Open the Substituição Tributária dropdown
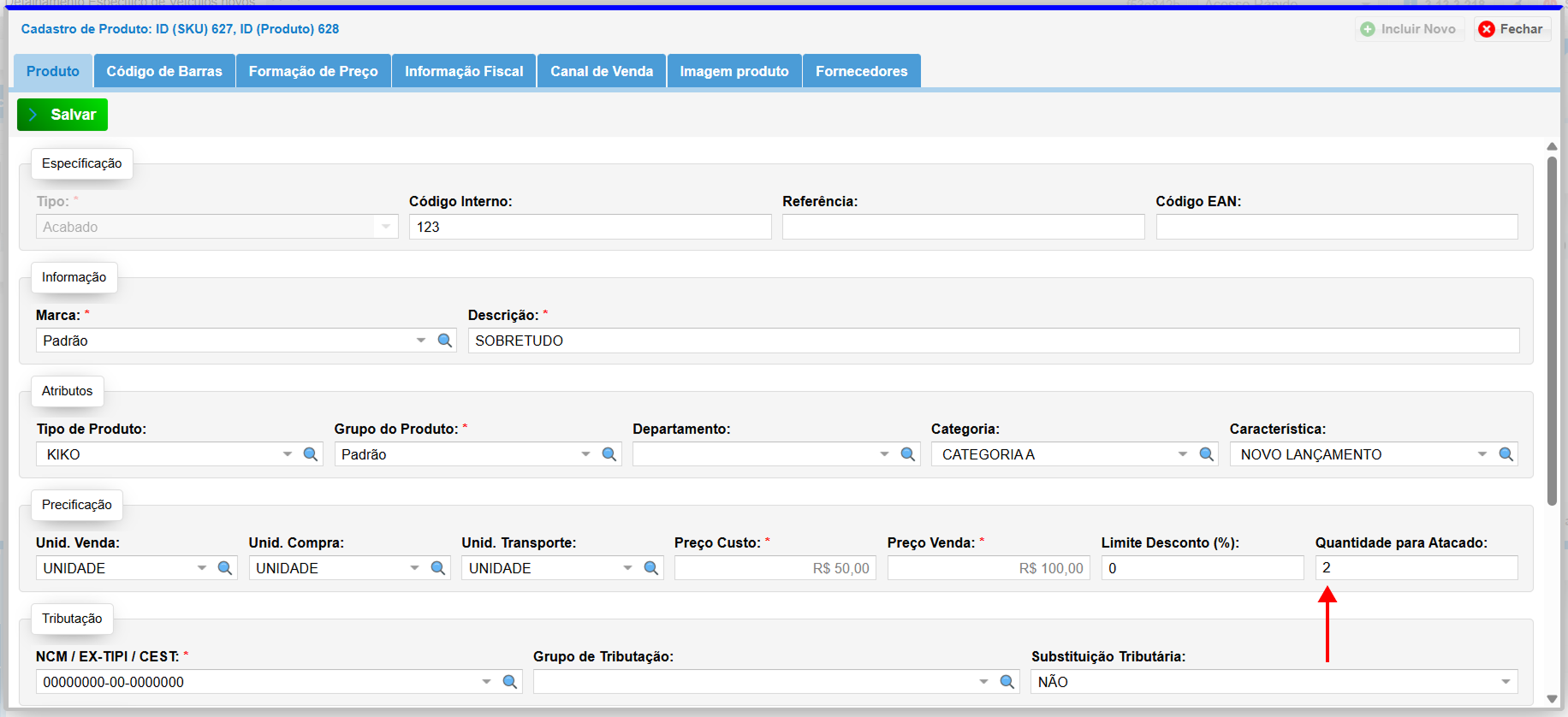The height and width of the screenshot is (717, 1568). click(x=1505, y=682)
